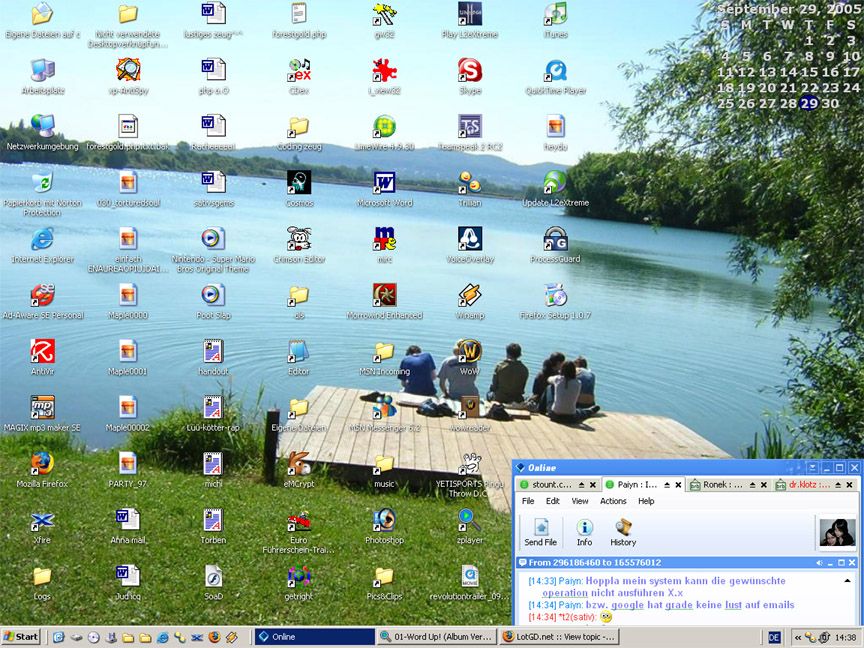Select the Papierkorb recycle bin icon
This screenshot has height=648, width=864.
42,183
